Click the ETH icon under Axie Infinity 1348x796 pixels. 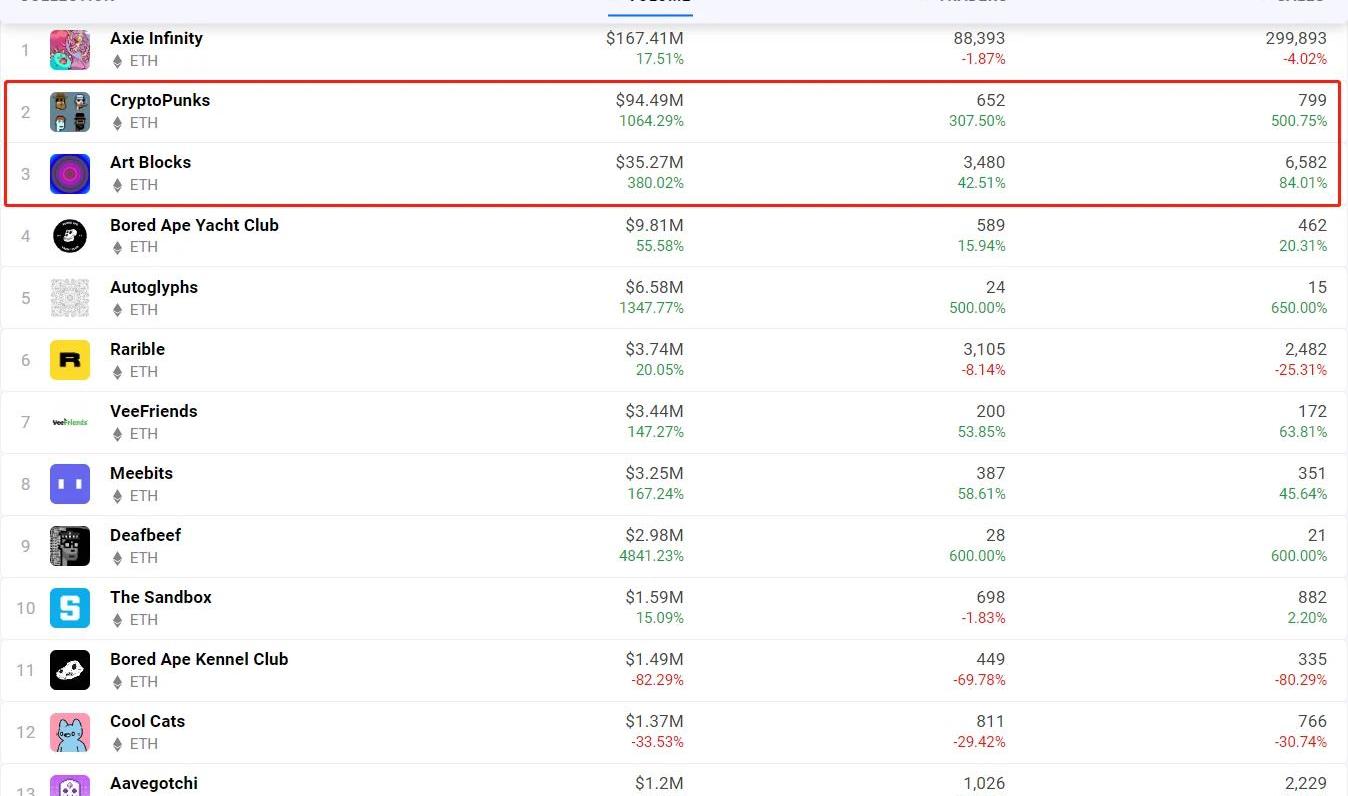point(117,61)
